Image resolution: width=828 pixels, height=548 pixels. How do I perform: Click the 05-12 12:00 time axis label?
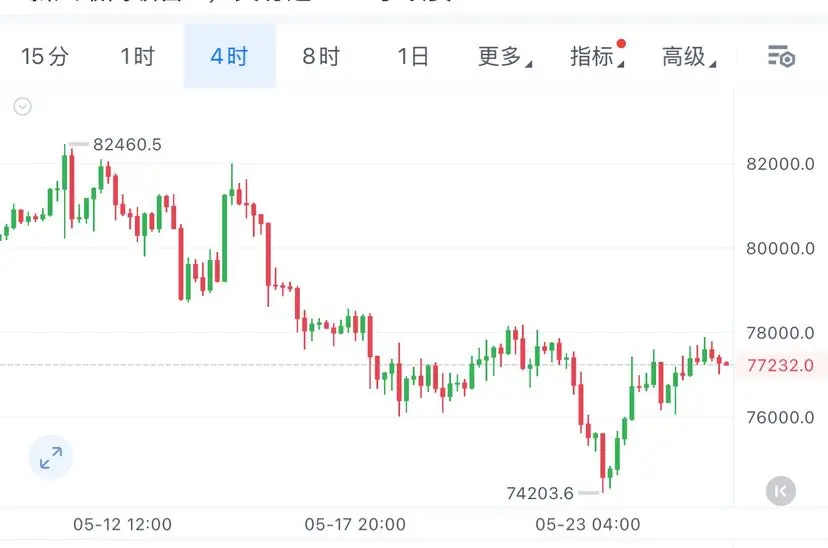click(123, 524)
